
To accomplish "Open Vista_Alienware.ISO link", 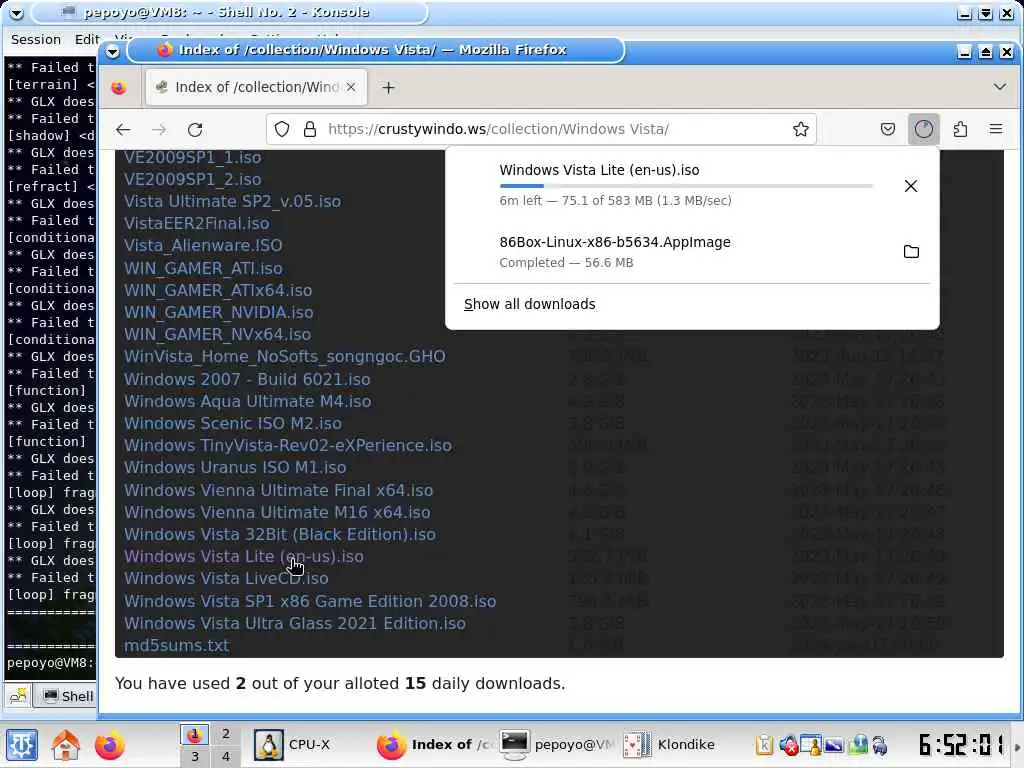I will click(203, 246).
